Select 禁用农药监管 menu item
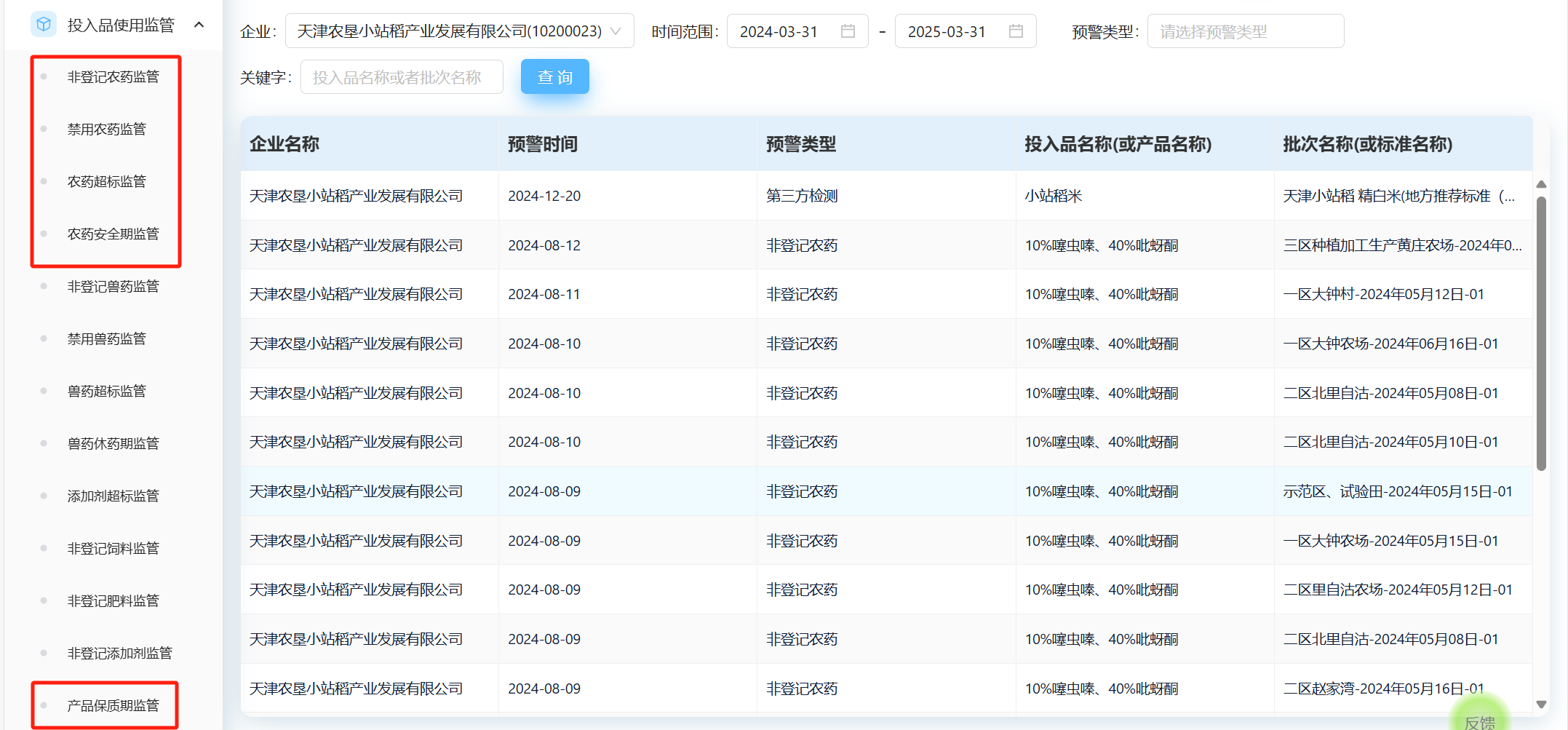The image size is (1568, 730). (x=106, y=130)
